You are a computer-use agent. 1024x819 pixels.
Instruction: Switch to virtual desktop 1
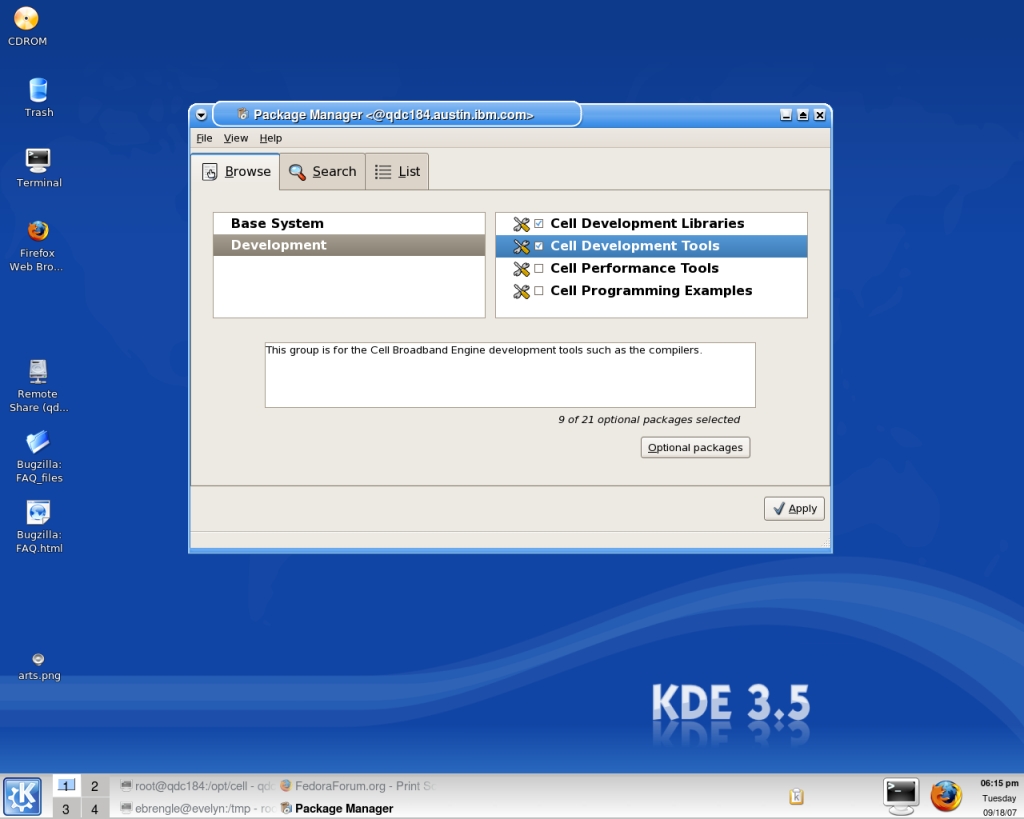coord(66,786)
